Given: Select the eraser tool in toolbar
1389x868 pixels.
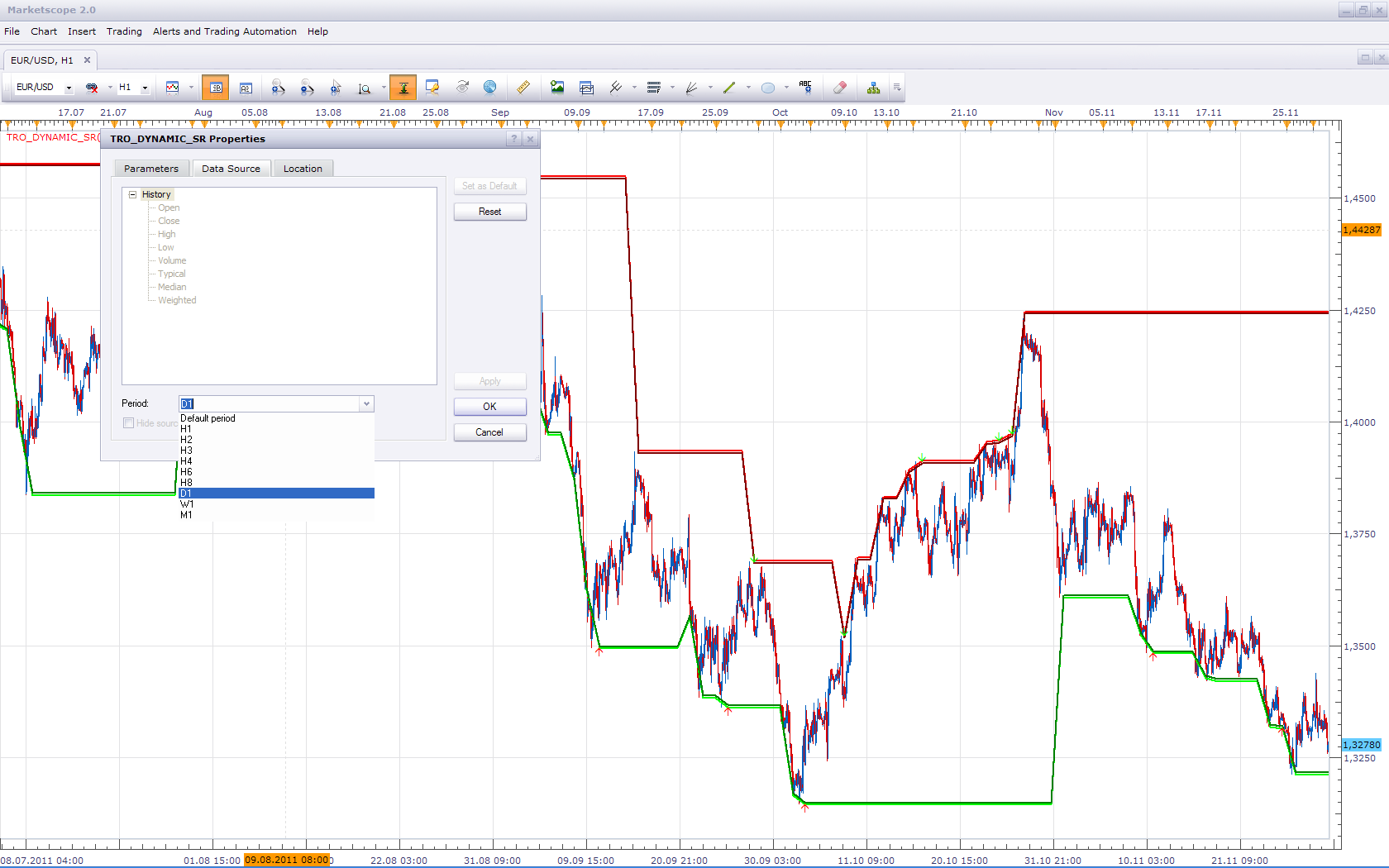Looking at the screenshot, I should tap(839, 88).
